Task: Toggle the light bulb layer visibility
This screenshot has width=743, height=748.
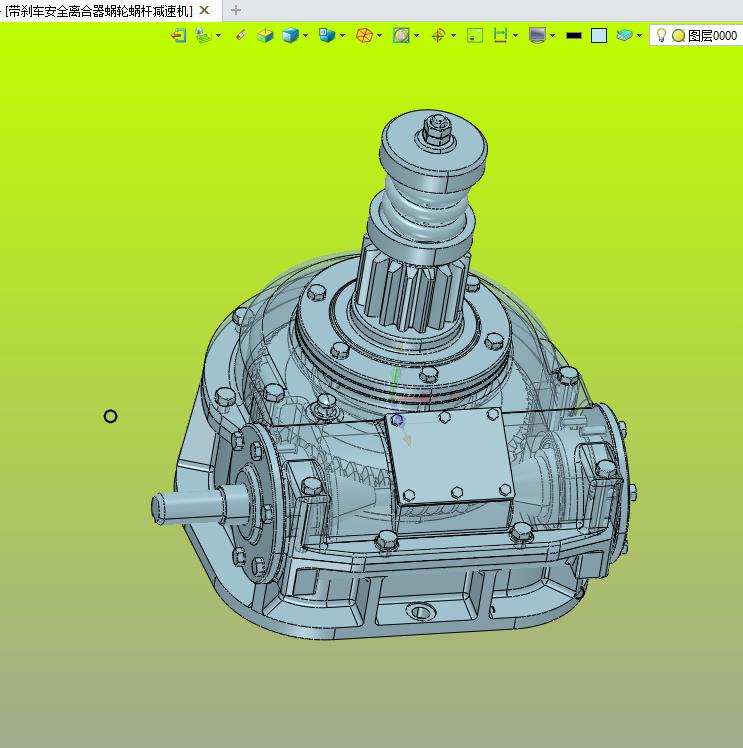Action: pos(661,35)
